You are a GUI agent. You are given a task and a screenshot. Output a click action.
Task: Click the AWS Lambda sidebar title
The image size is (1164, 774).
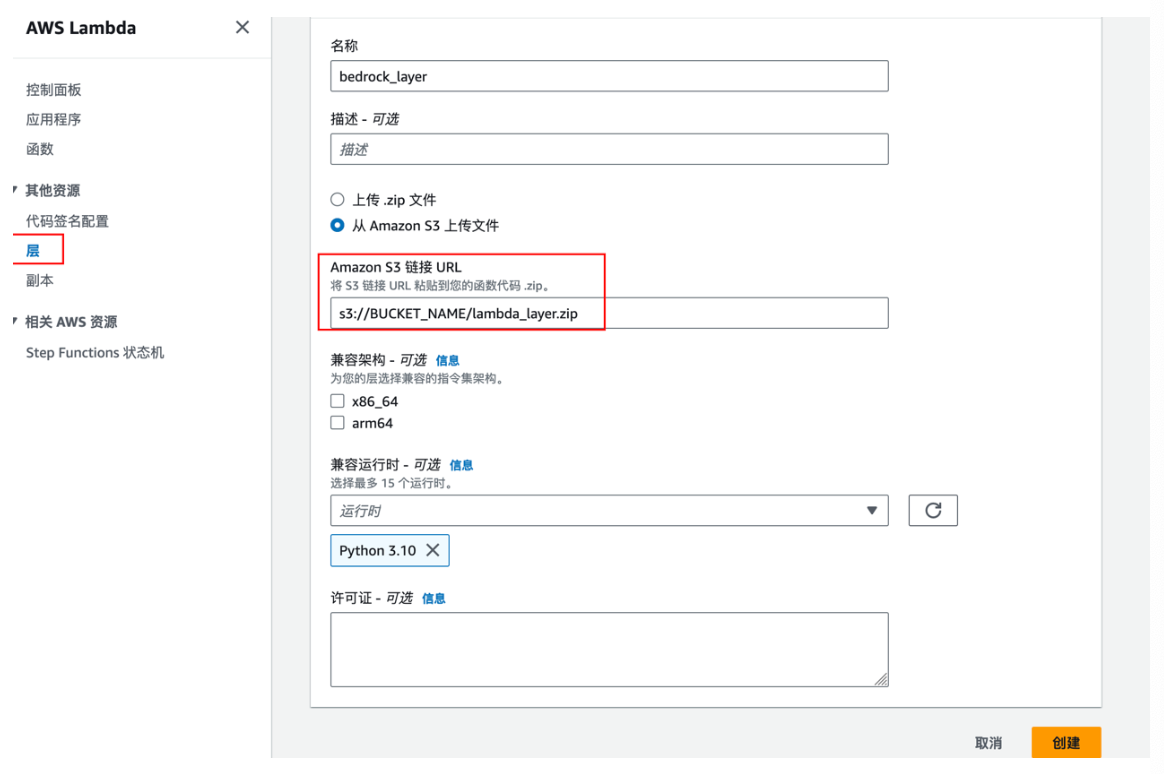tap(81, 28)
